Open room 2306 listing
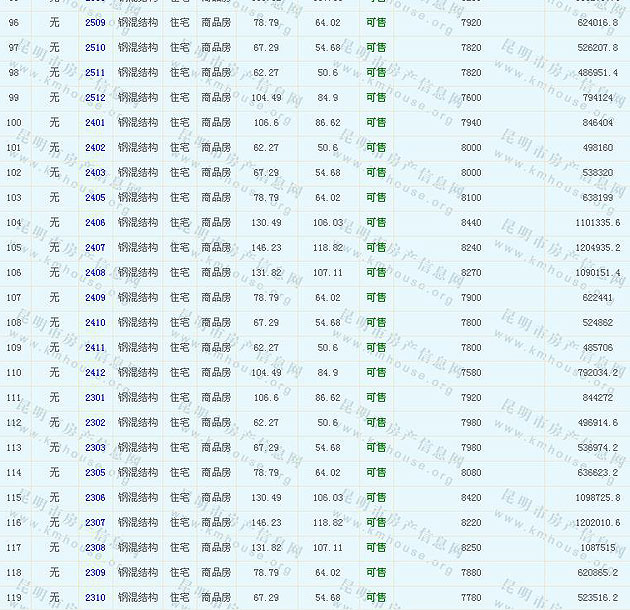The image size is (630, 610). coord(95,497)
